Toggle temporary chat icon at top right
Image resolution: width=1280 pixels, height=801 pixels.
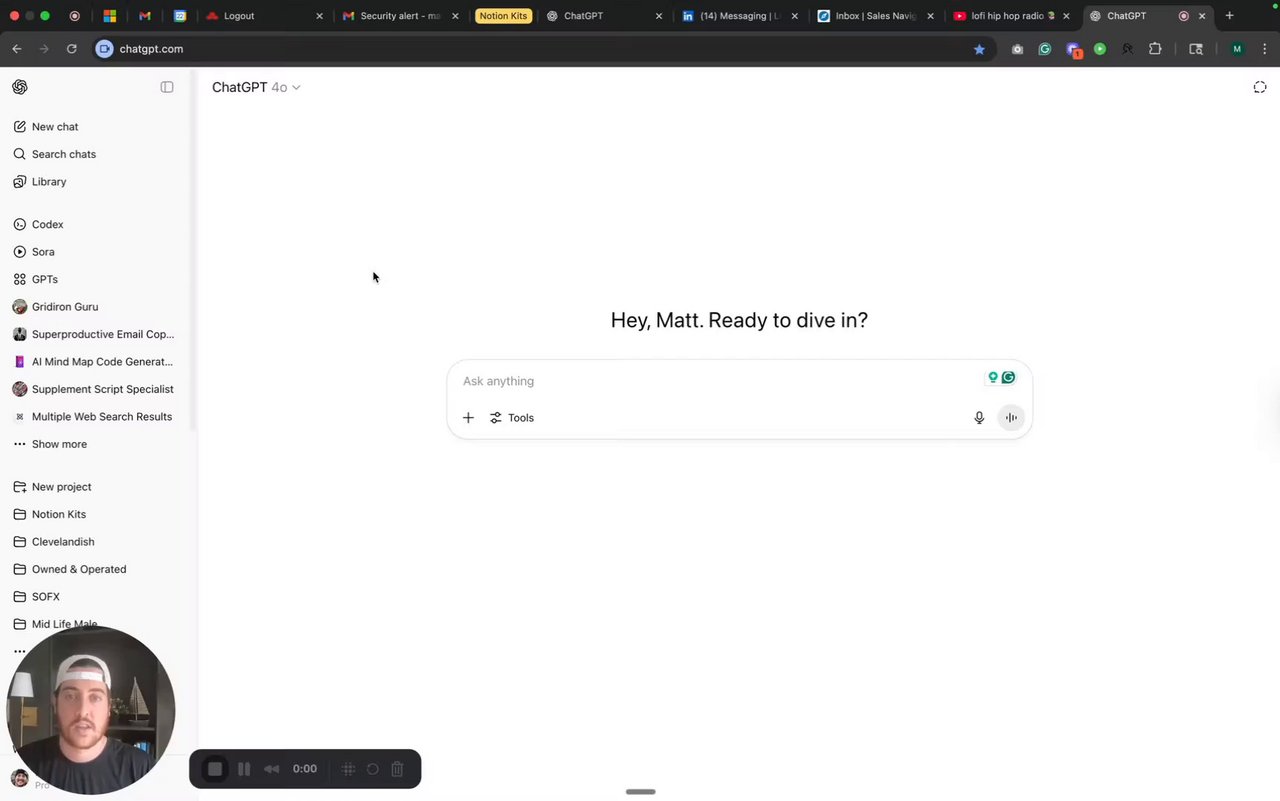[x=1260, y=87]
